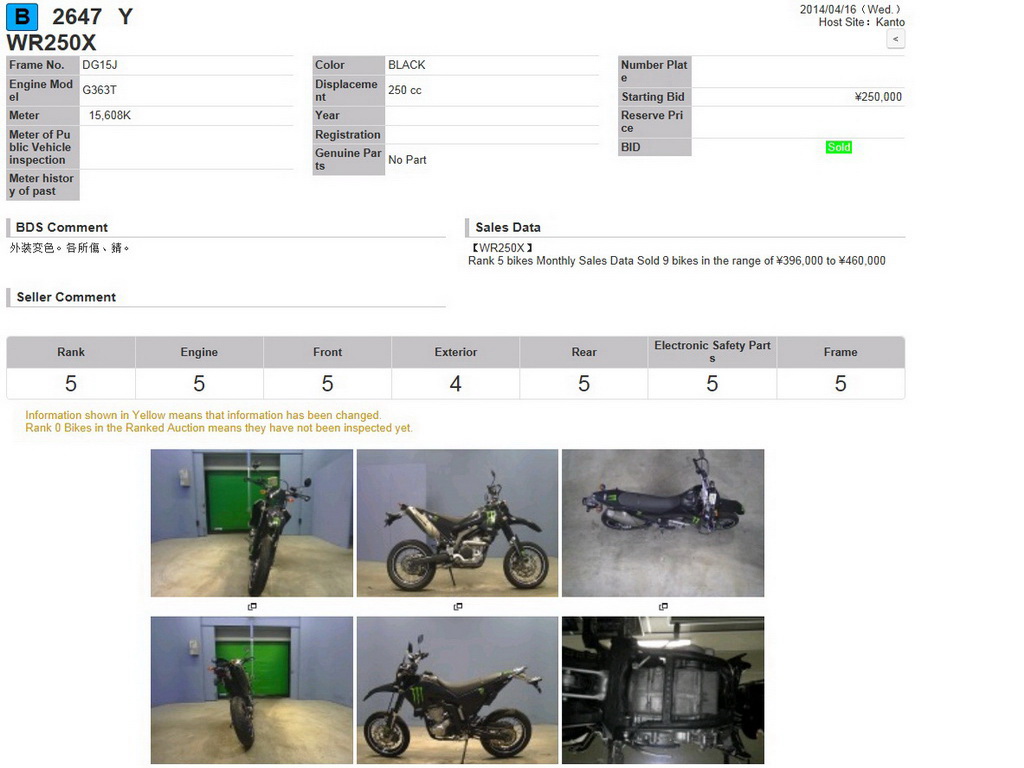Open the rear-view motorcycle thumbnail
The height and width of the screenshot is (768, 1024).
pyautogui.click(x=252, y=690)
